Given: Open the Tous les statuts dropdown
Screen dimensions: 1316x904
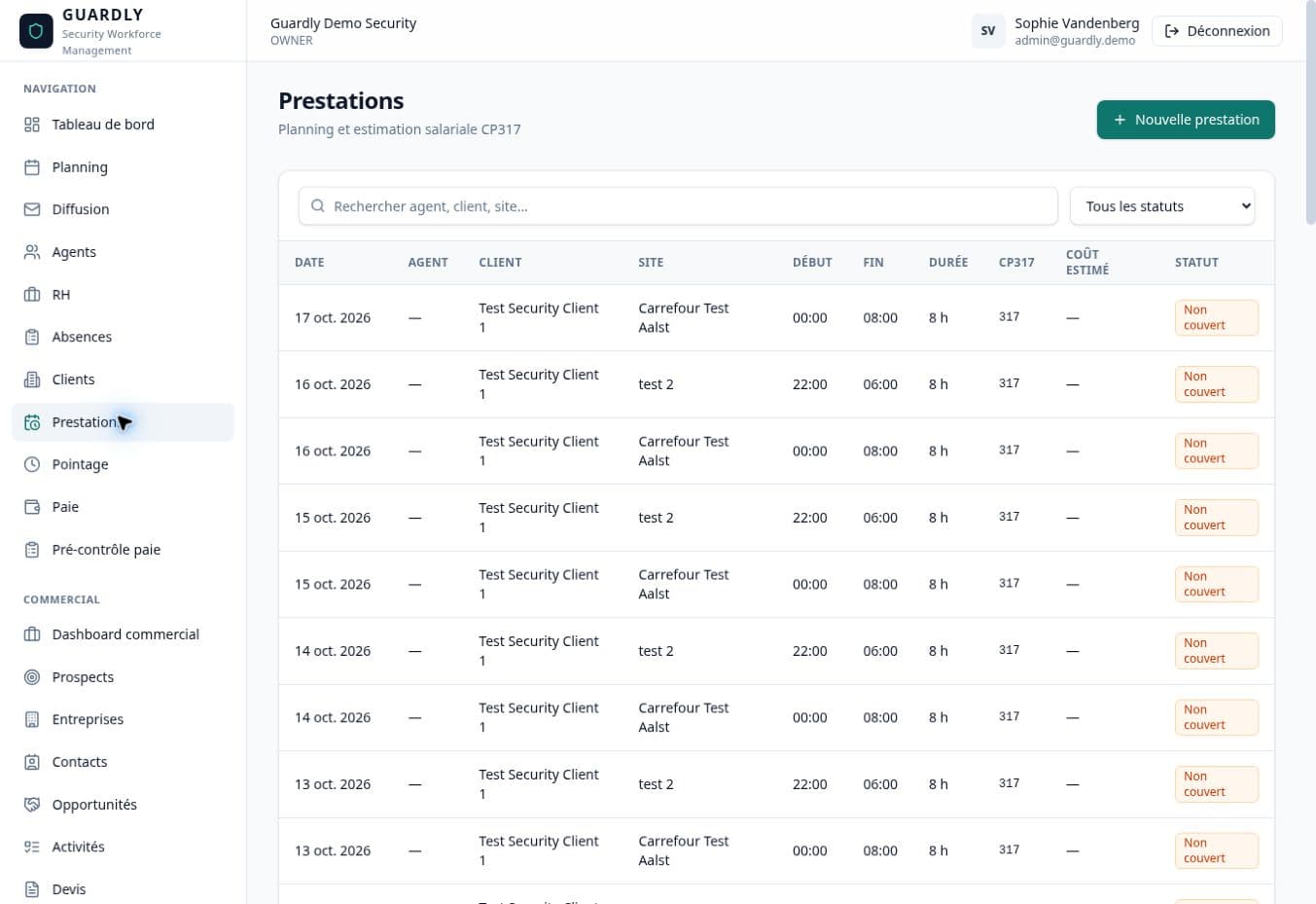Looking at the screenshot, I should pos(1162,206).
